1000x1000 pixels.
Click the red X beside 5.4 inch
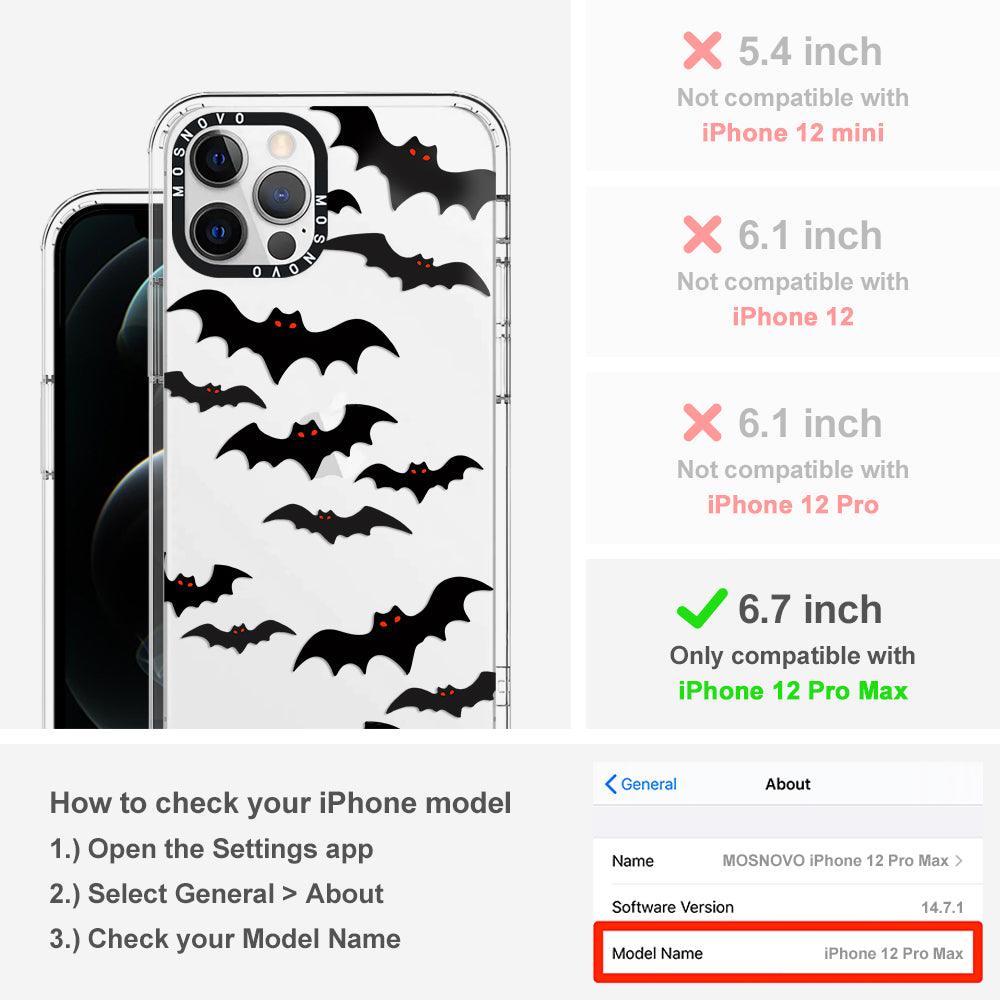(702, 50)
